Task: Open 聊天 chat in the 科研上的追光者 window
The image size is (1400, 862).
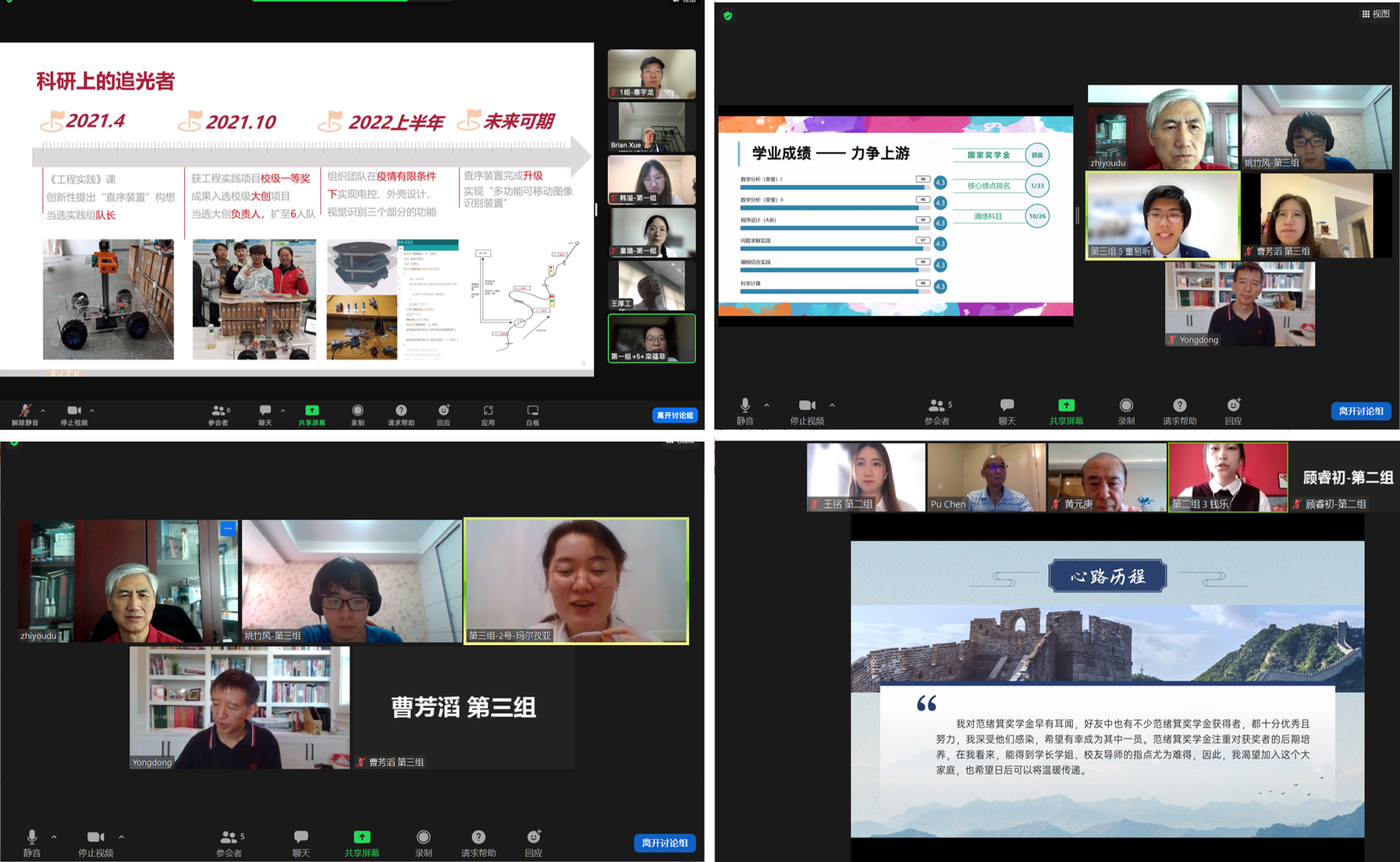Action: (x=265, y=415)
